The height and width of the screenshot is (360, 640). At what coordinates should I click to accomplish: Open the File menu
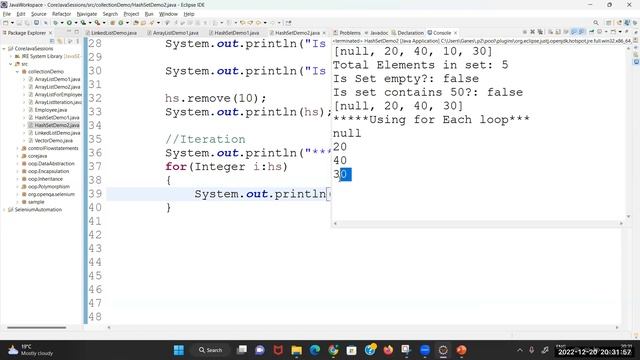7,14
